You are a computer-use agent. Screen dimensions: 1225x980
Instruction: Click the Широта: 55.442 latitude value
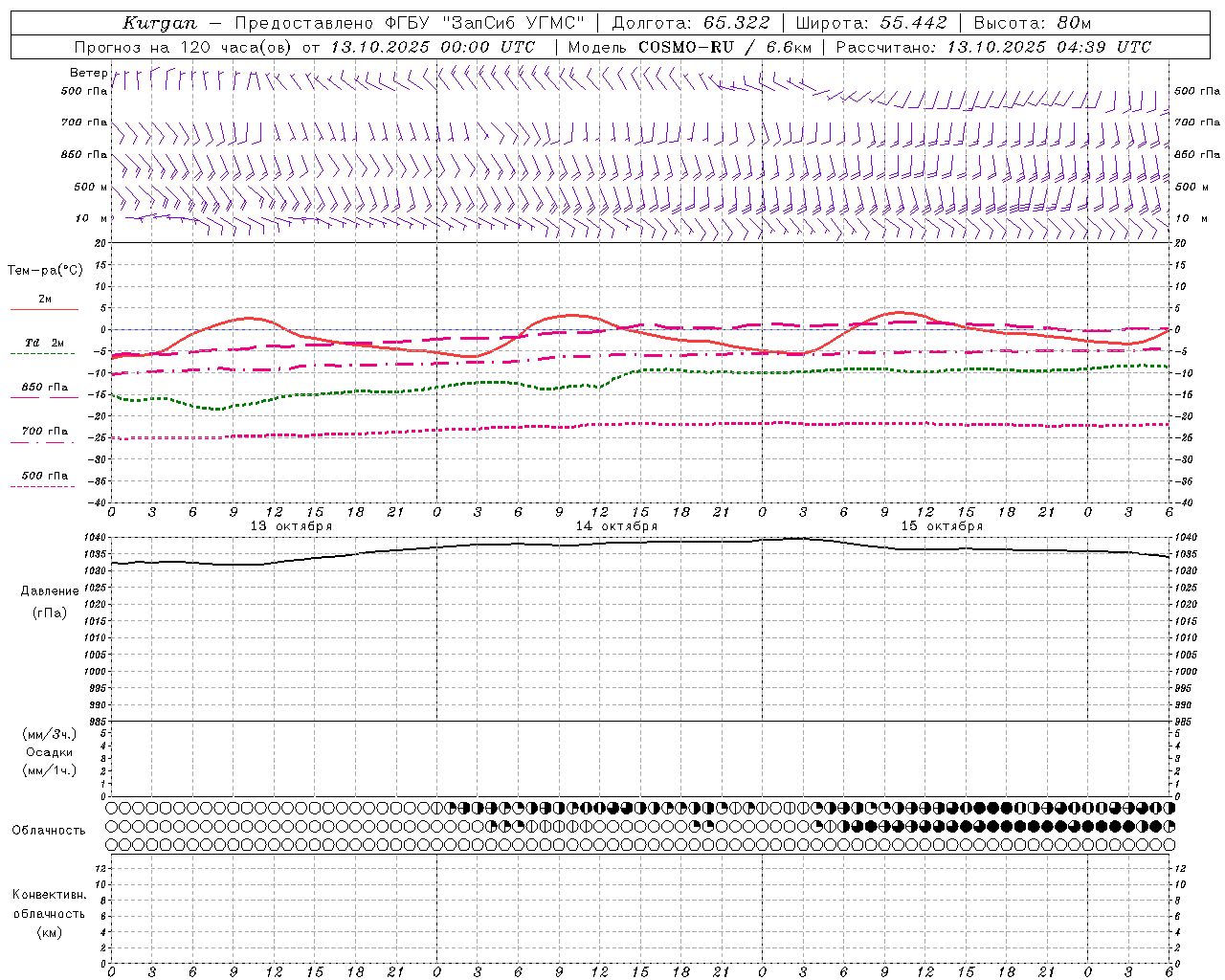tap(872, 23)
